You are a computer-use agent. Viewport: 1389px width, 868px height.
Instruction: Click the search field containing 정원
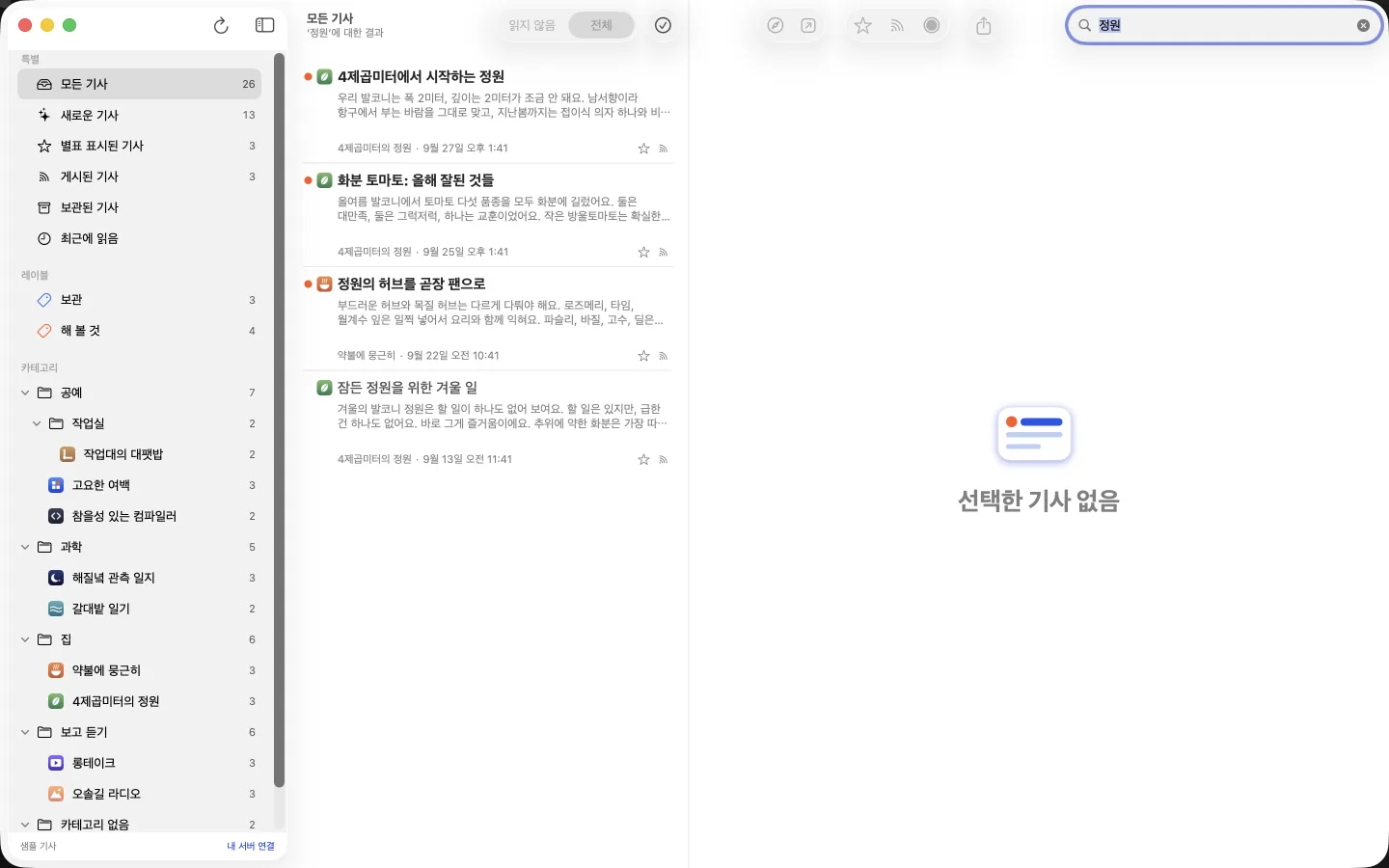pyautogui.click(x=1224, y=26)
